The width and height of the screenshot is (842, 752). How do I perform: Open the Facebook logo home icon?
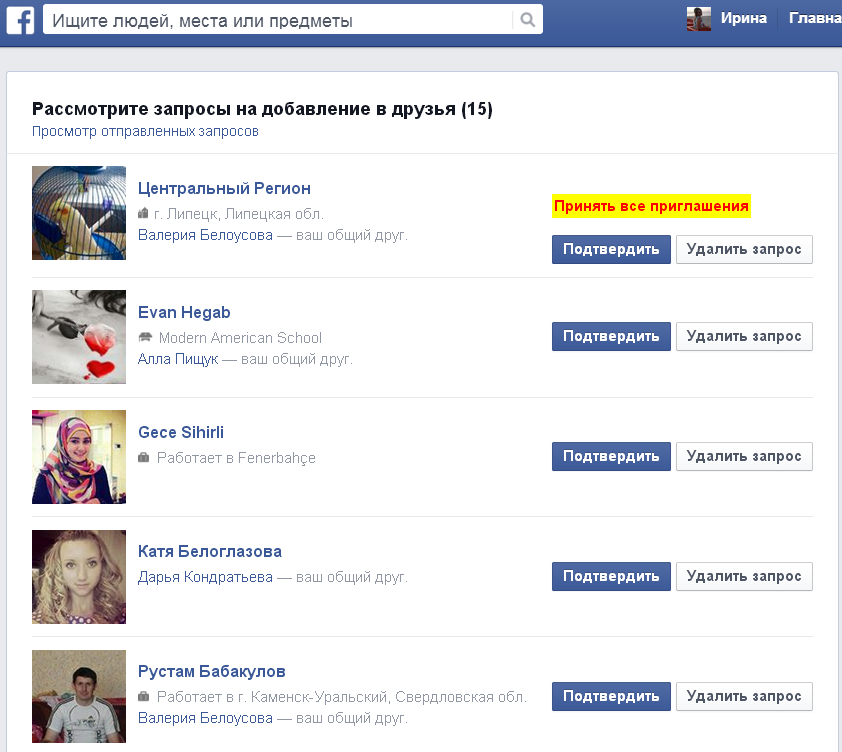(x=20, y=20)
